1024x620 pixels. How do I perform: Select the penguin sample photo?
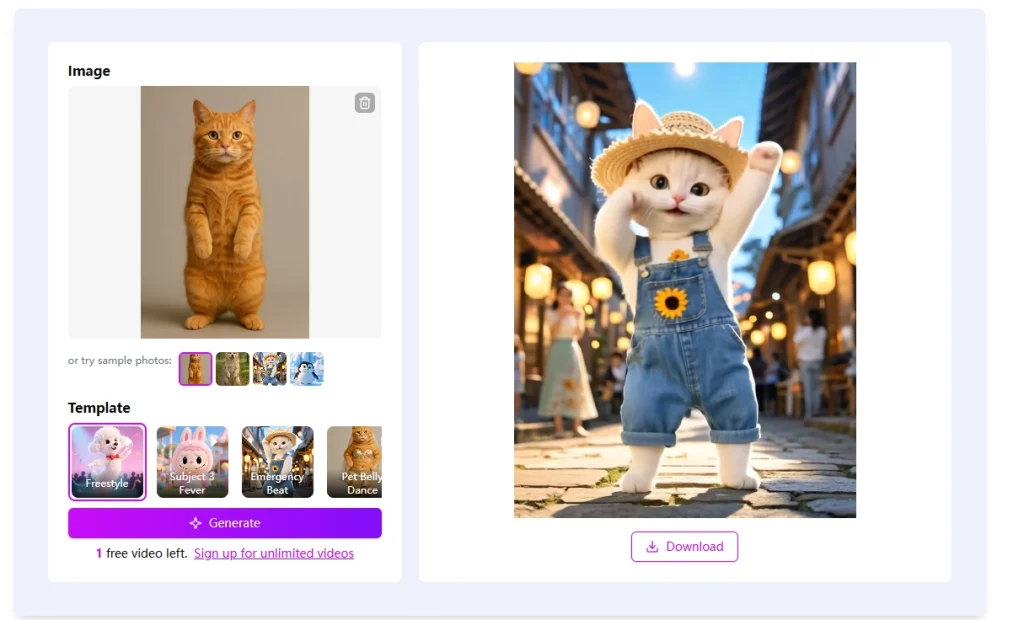click(307, 369)
